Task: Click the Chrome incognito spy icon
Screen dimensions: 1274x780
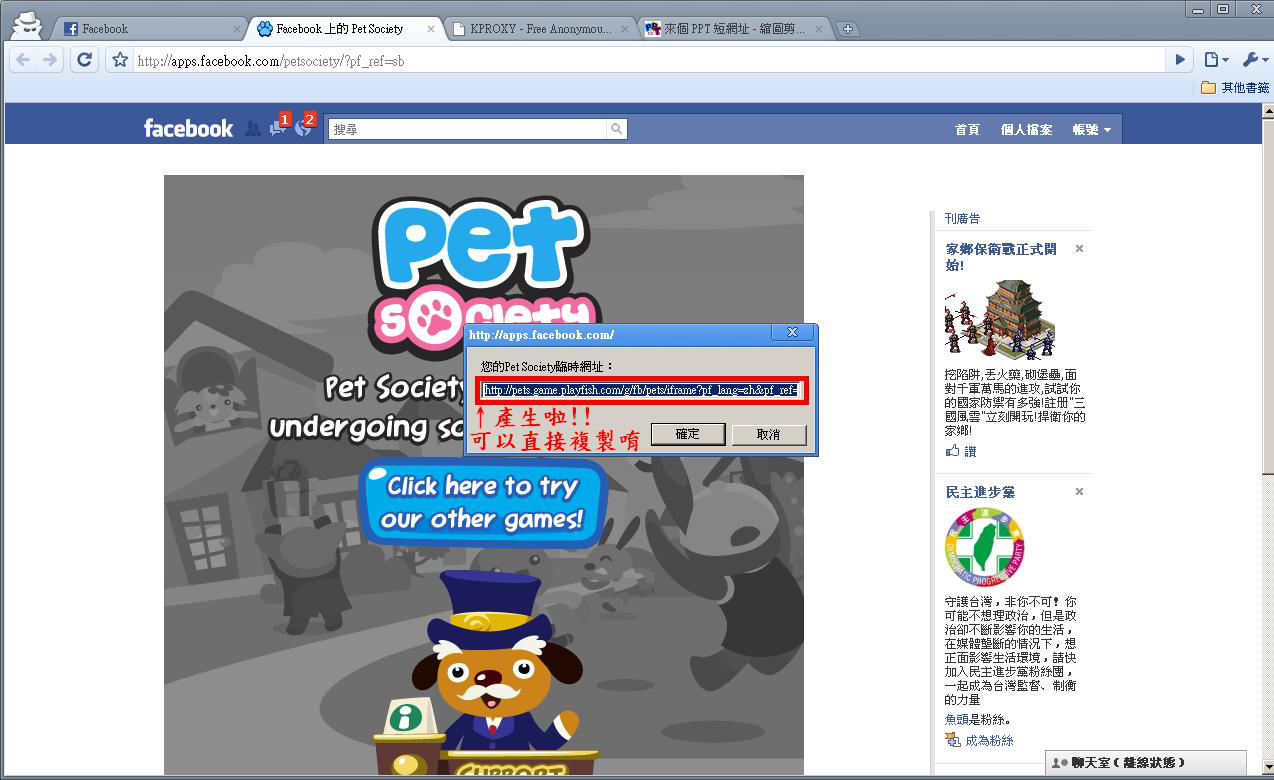Action: pyautogui.click(x=27, y=24)
